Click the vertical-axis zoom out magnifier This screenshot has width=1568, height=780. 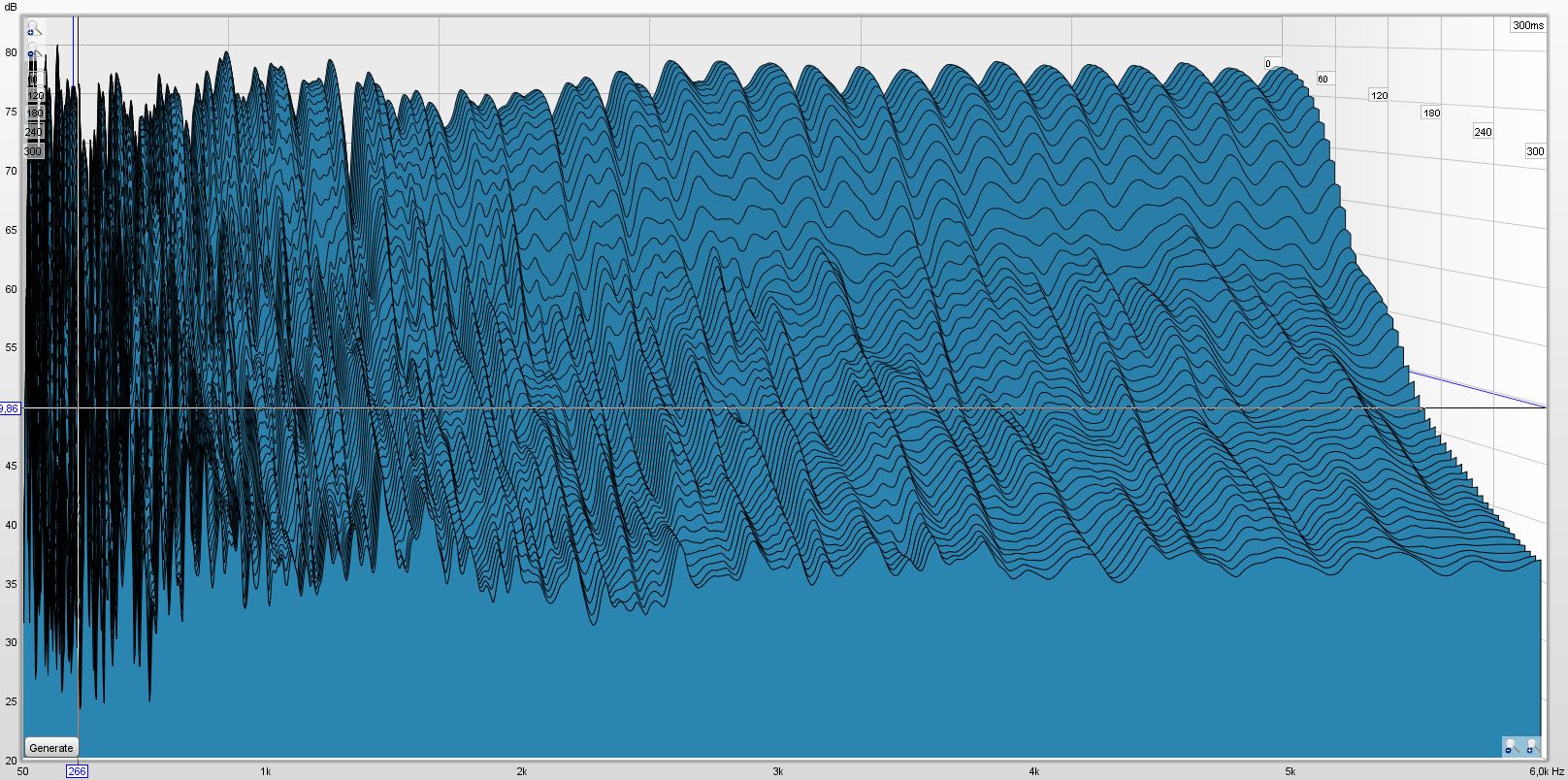(x=33, y=49)
